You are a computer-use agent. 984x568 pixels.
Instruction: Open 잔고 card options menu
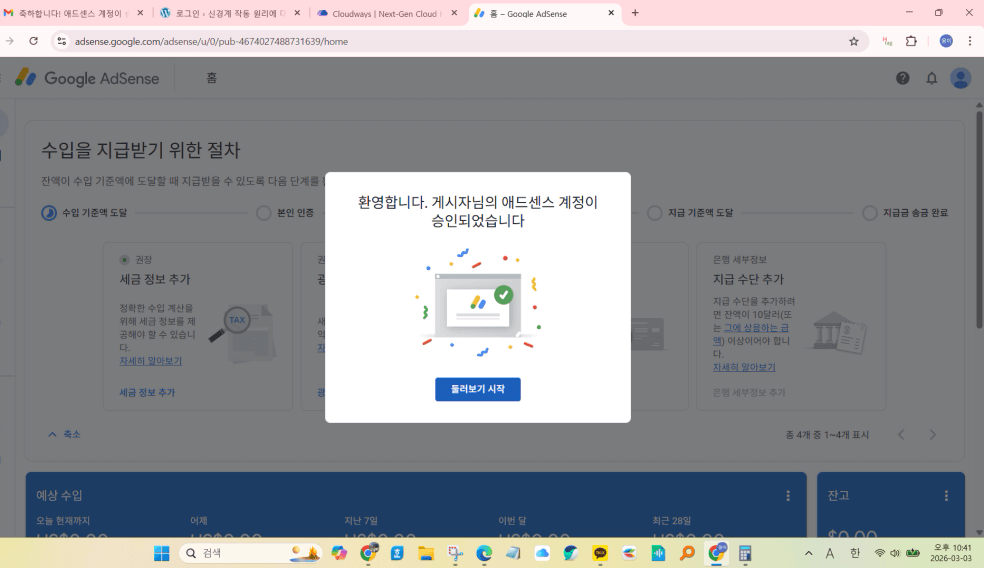click(x=946, y=496)
